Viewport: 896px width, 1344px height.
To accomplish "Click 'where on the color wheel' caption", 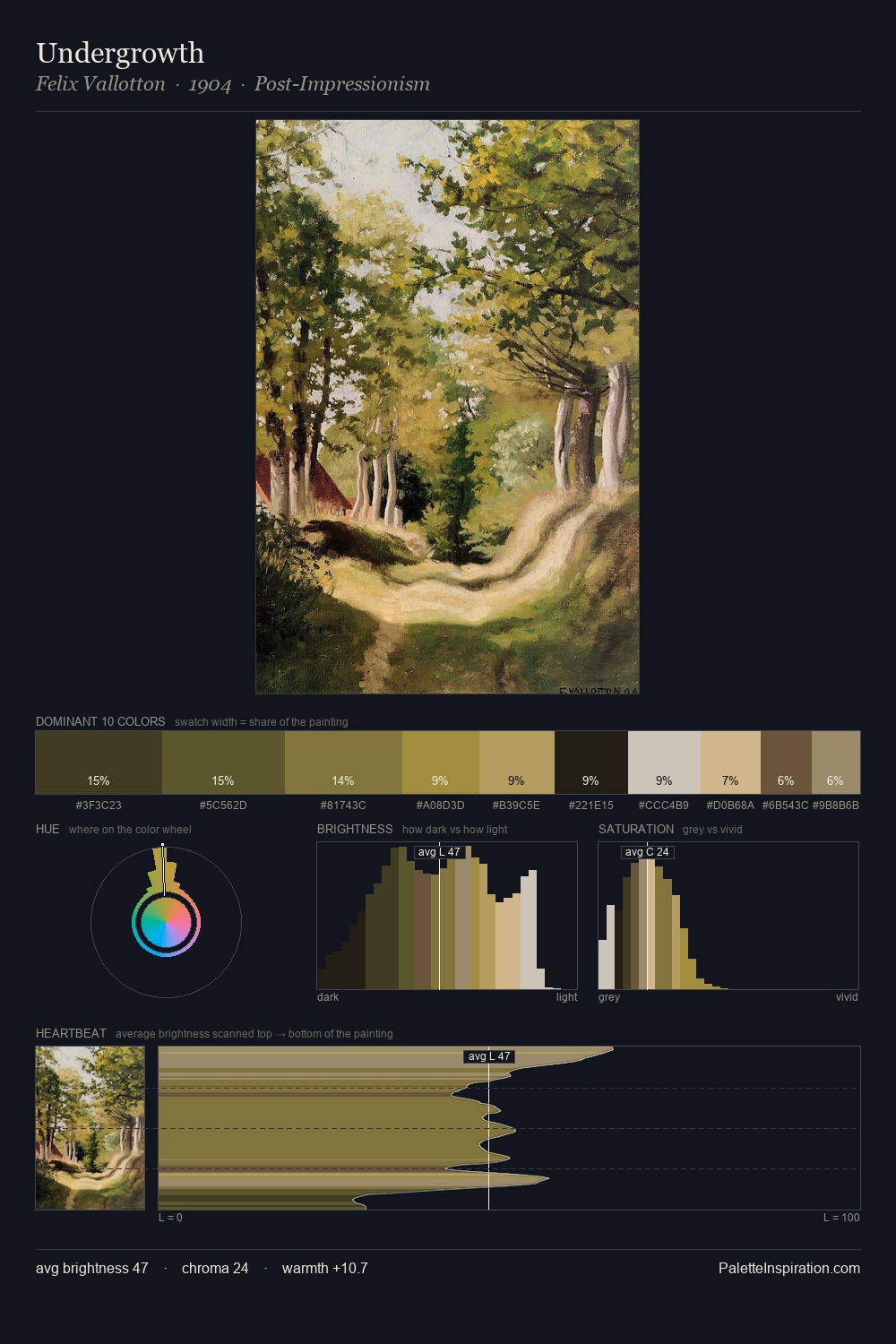I will tap(130, 830).
